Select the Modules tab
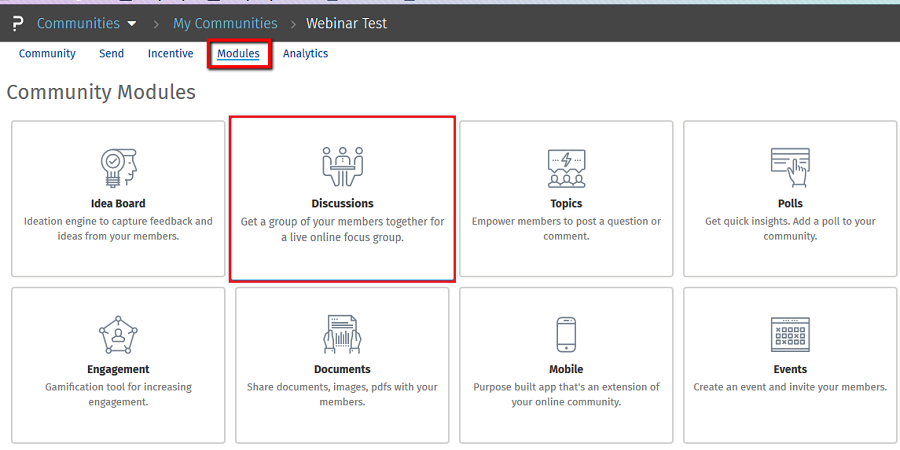This screenshot has height=450, width=900. (238, 53)
